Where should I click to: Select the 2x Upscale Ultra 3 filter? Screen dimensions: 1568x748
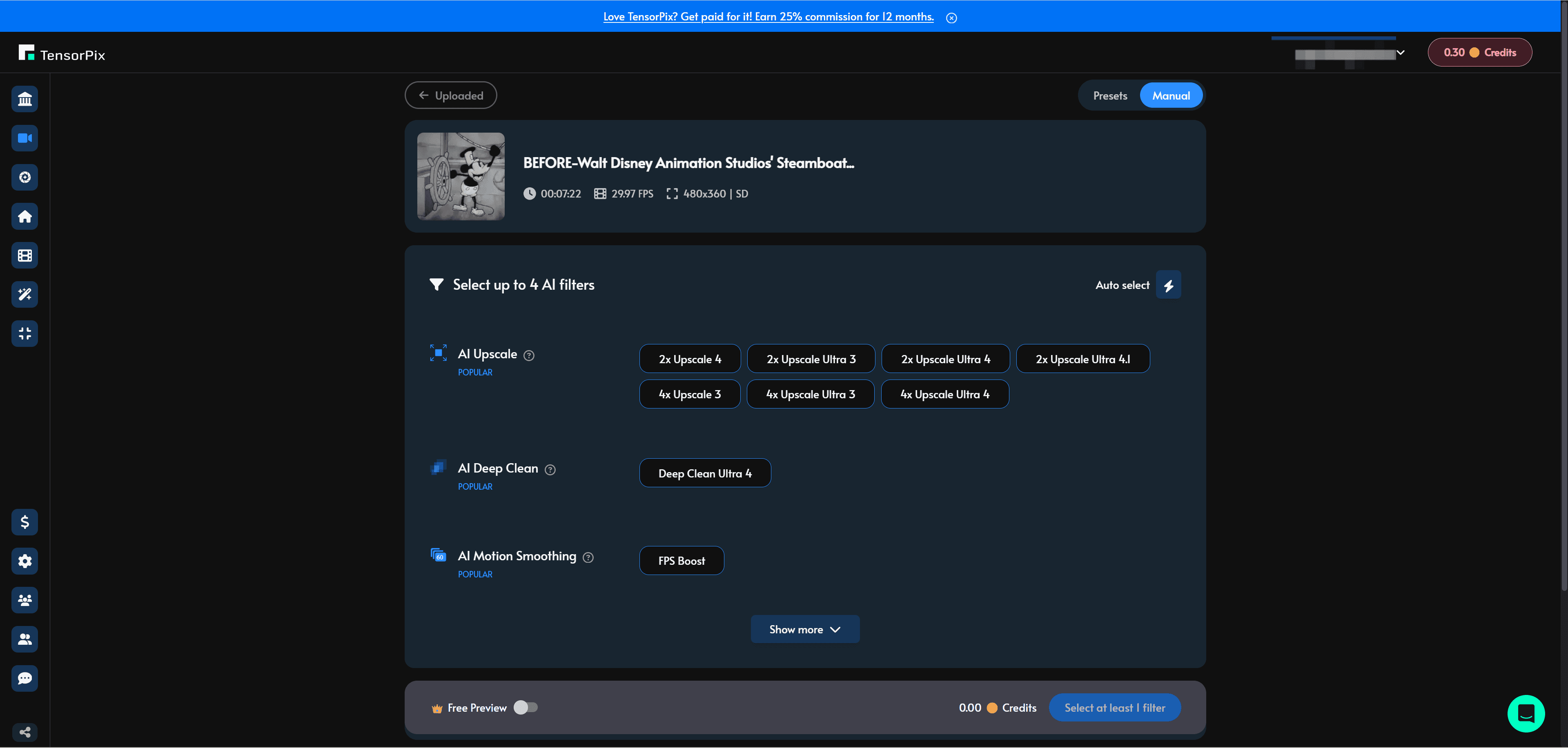[x=811, y=359]
